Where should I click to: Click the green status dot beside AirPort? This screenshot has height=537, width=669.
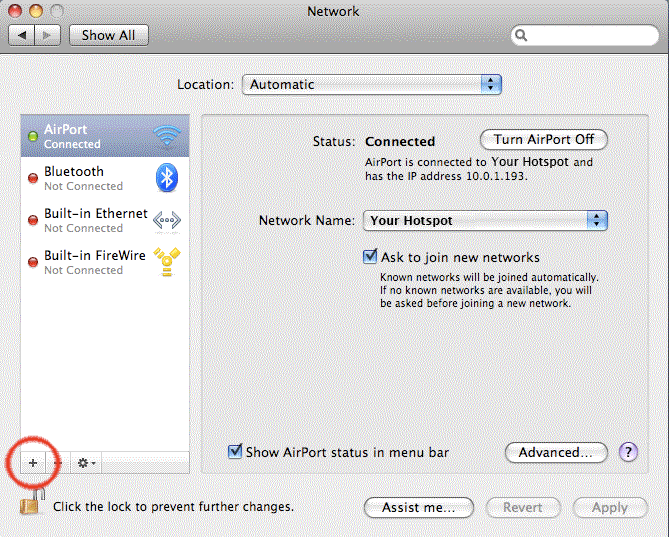tap(33, 136)
